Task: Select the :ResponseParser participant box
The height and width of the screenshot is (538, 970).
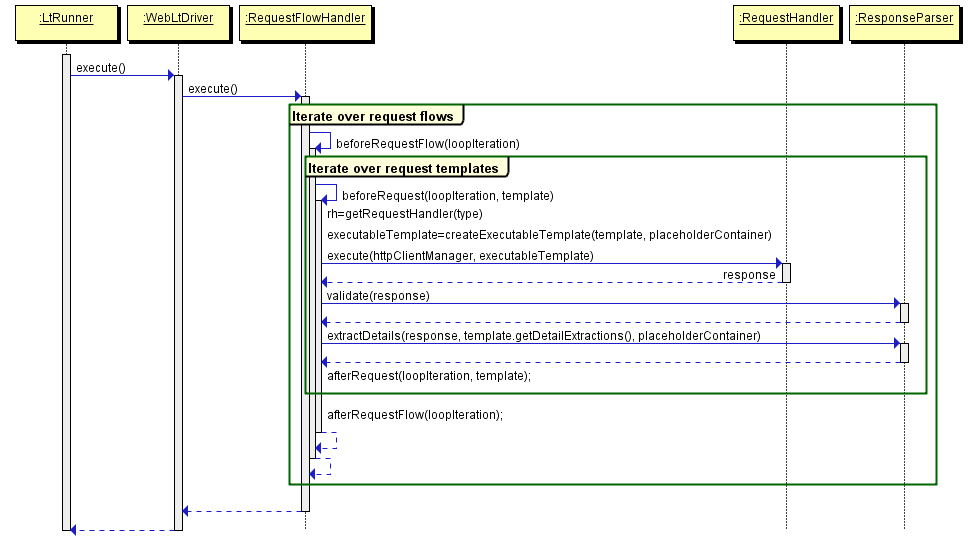Action: tap(904, 23)
